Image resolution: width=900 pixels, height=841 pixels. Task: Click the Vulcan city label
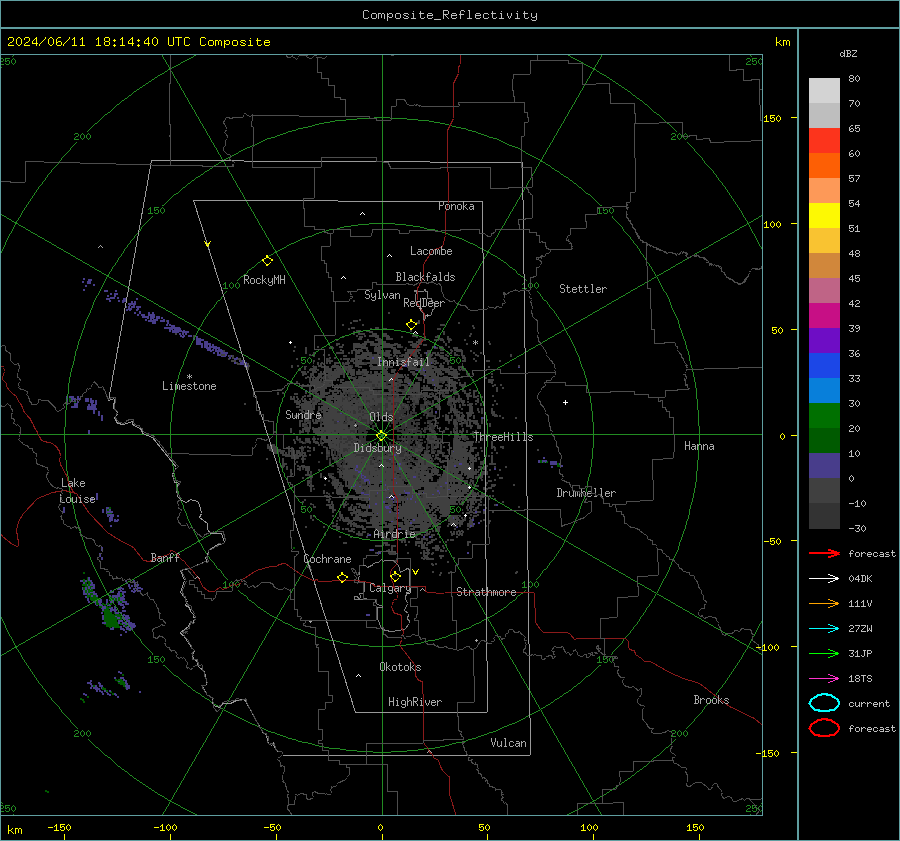(x=508, y=743)
